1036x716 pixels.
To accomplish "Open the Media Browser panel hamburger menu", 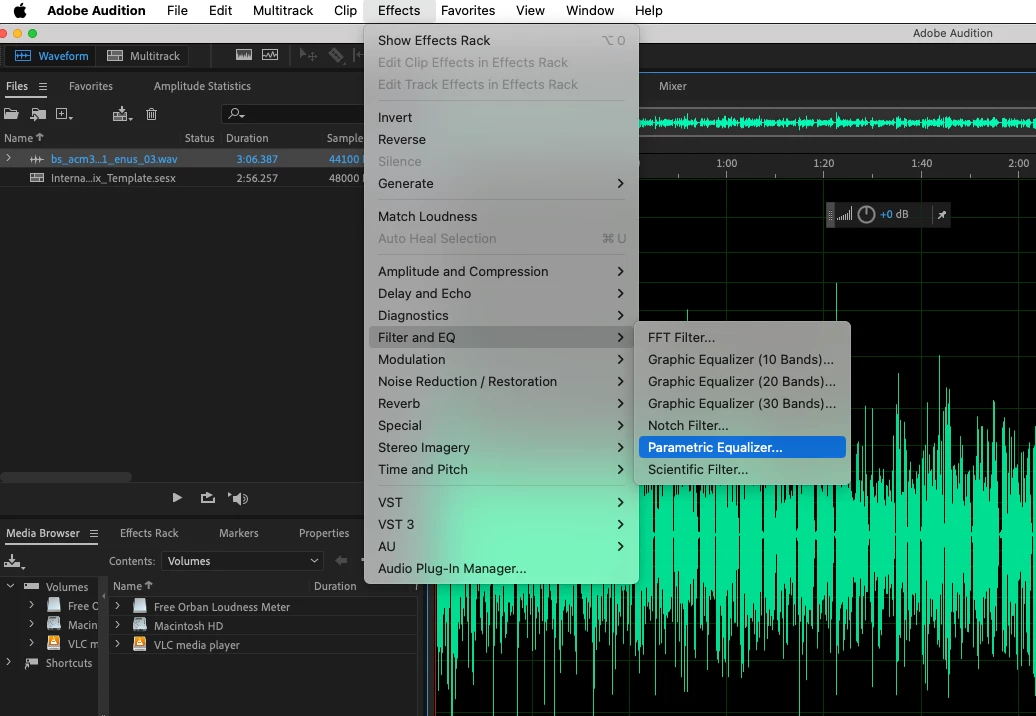I will pyautogui.click(x=94, y=533).
